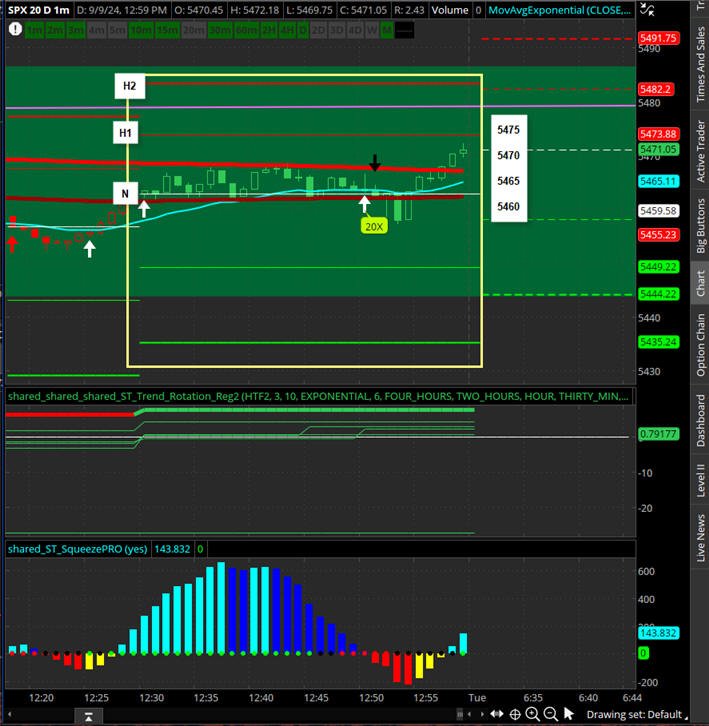Open the Live News sidebar panel
Viewport: 709px width, 726px height.
(x=701, y=538)
